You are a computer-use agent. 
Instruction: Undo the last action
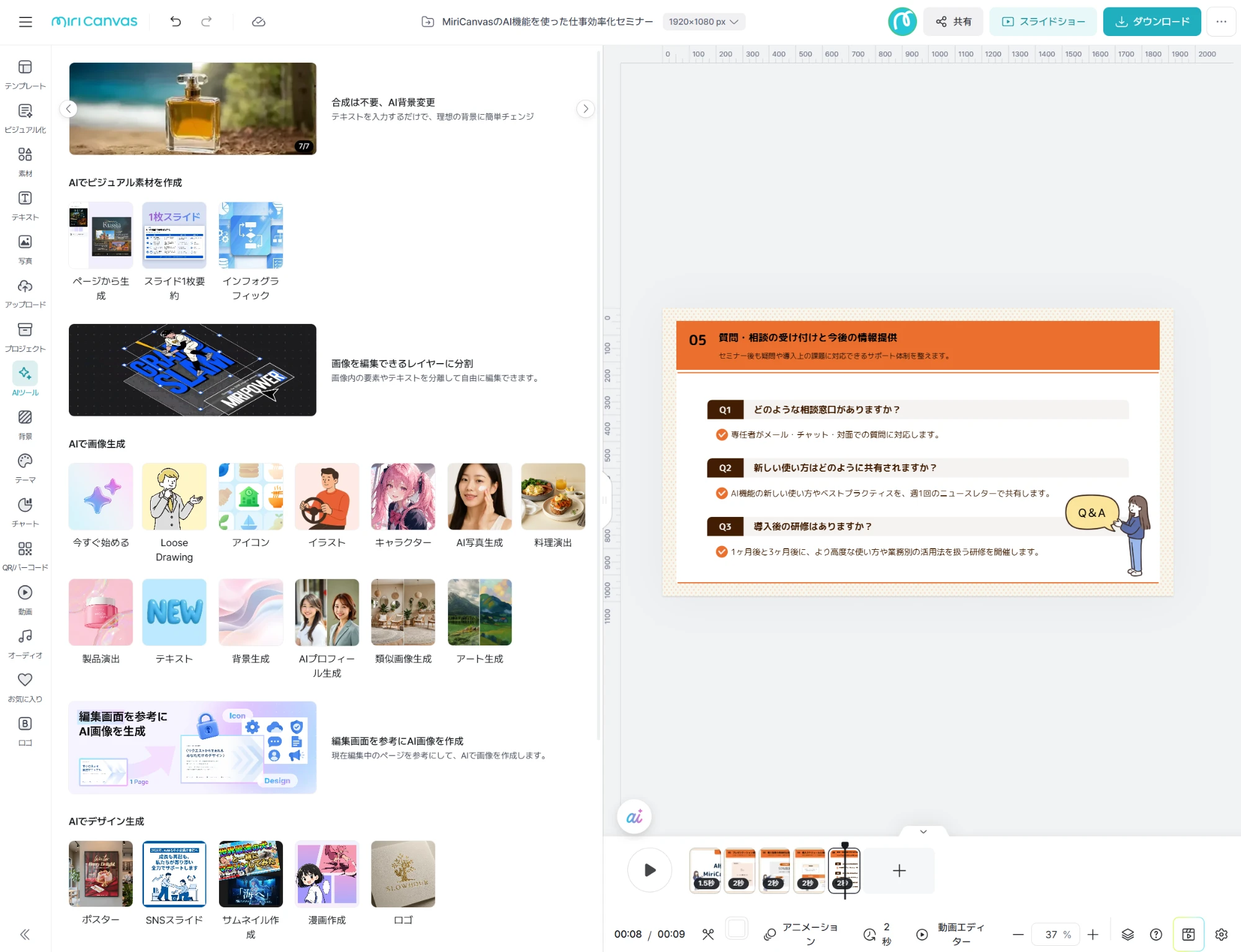176,22
